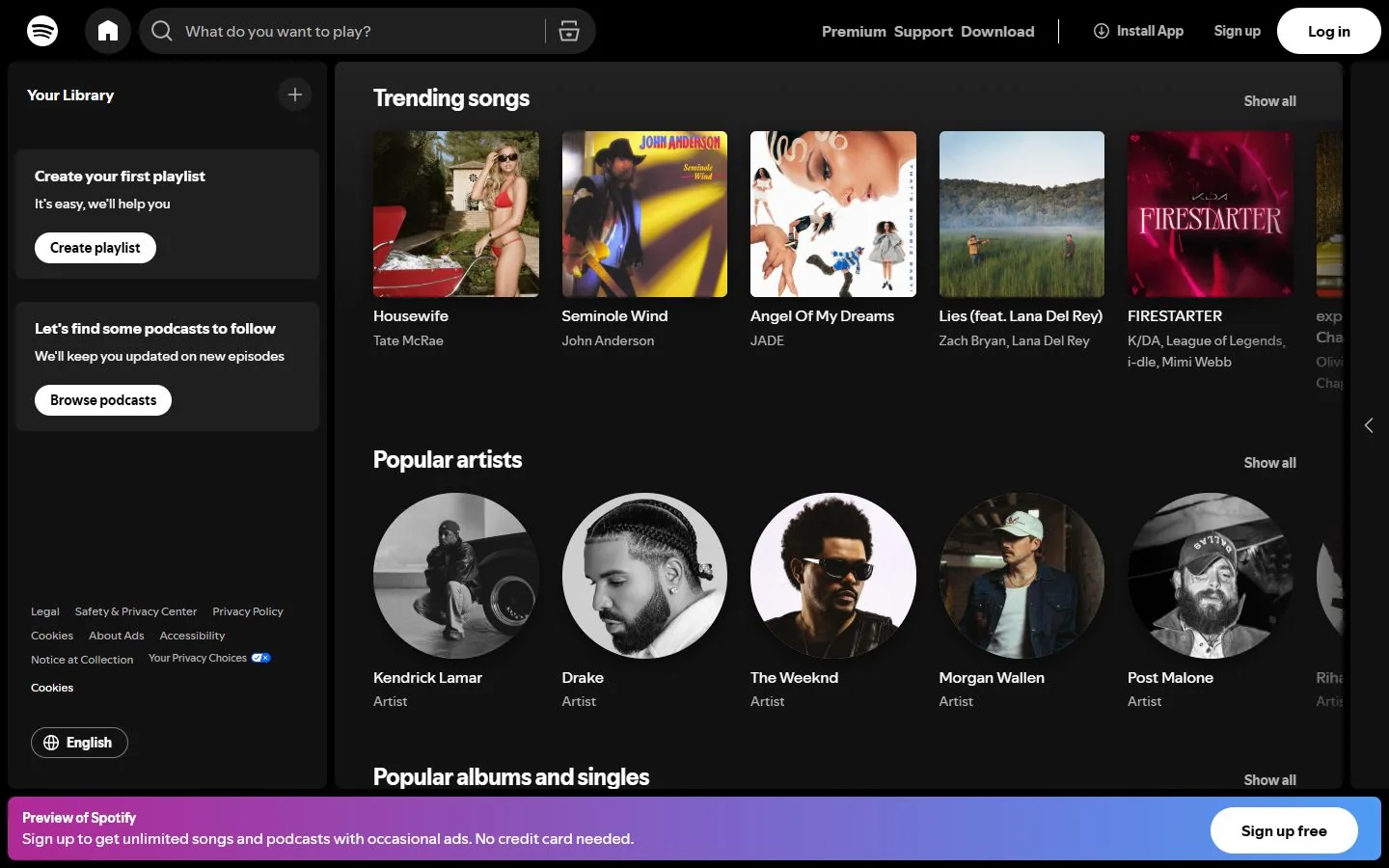1389x868 pixels.
Task: Expand the right panel with the chevron arrow
Action: 1369,425
